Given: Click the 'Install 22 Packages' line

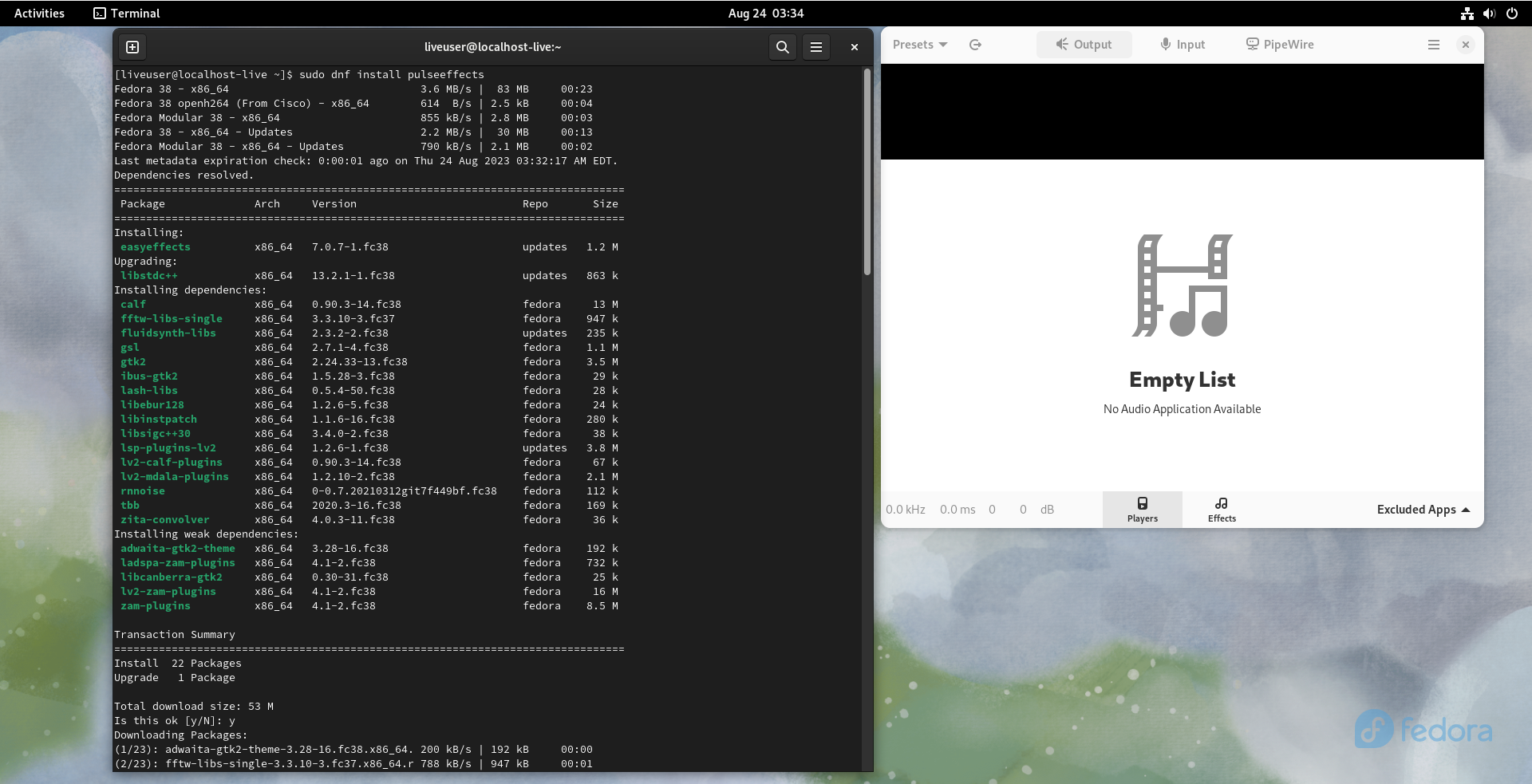Looking at the screenshot, I should [178, 664].
